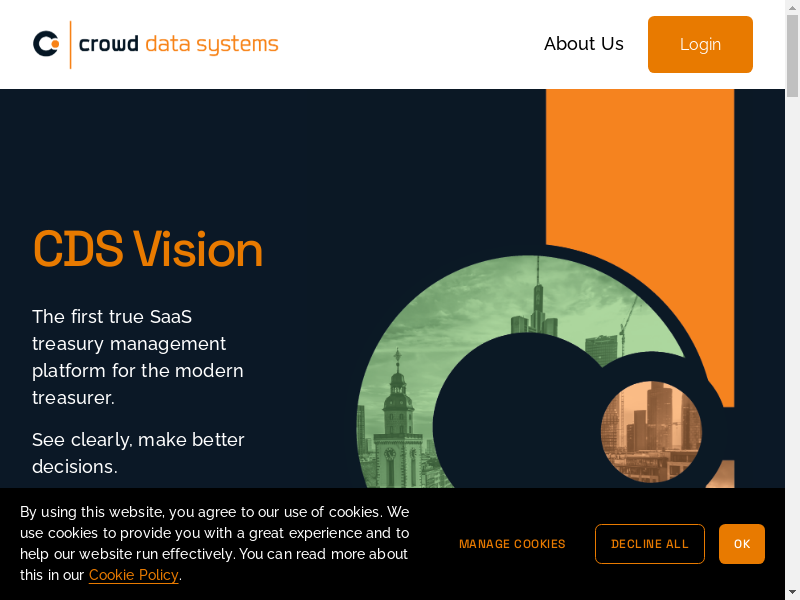Decline all cookies with Decline All
800x600 pixels.
(650, 544)
